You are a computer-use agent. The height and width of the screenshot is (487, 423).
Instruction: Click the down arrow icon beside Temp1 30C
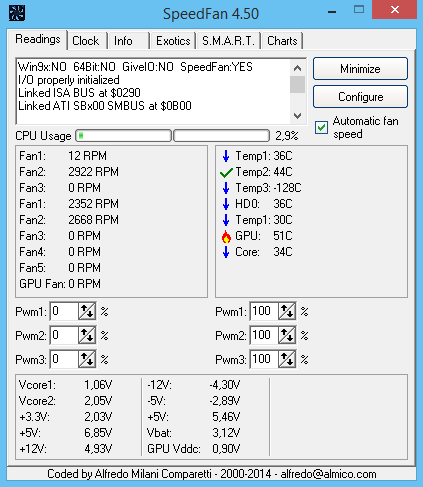226,220
